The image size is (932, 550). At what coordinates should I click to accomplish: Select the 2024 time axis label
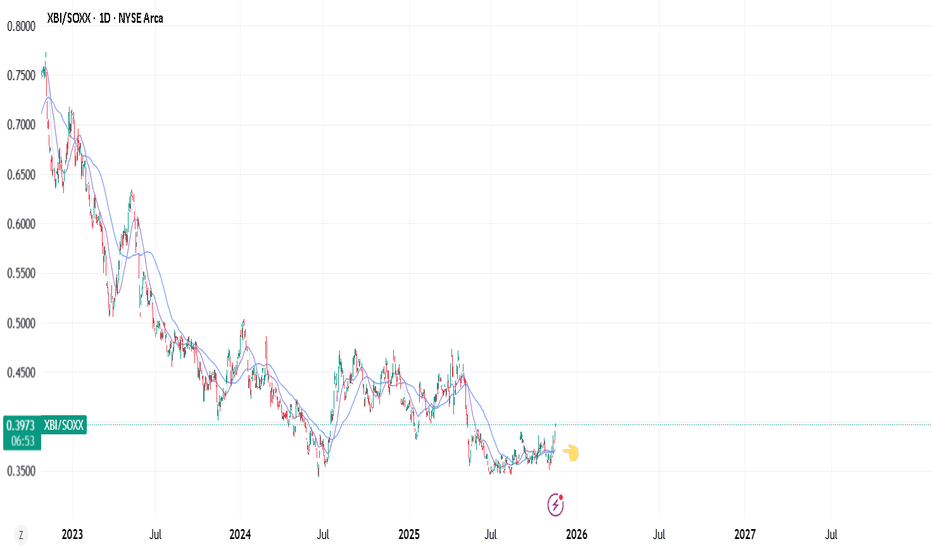240,535
